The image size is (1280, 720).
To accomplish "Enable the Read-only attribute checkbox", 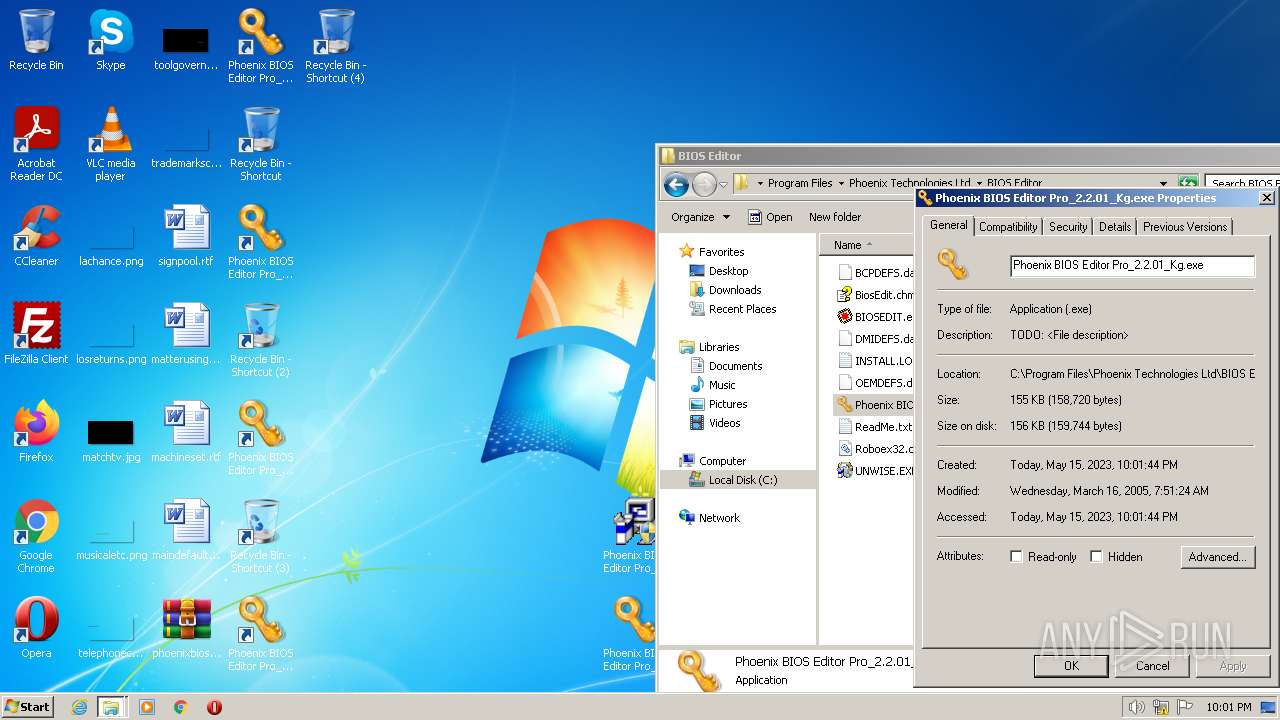I will (1016, 557).
